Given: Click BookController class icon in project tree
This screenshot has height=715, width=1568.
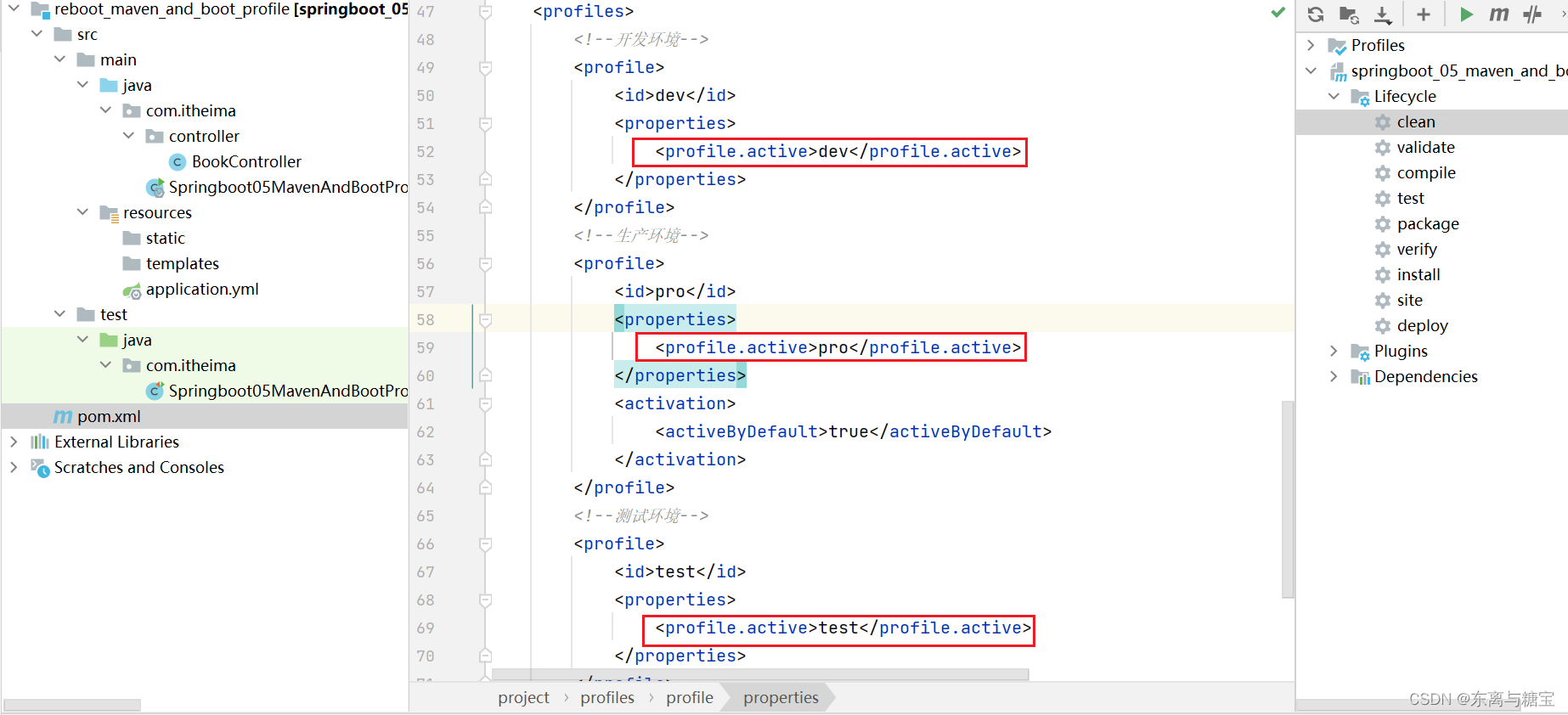Looking at the screenshot, I should (x=178, y=161).
